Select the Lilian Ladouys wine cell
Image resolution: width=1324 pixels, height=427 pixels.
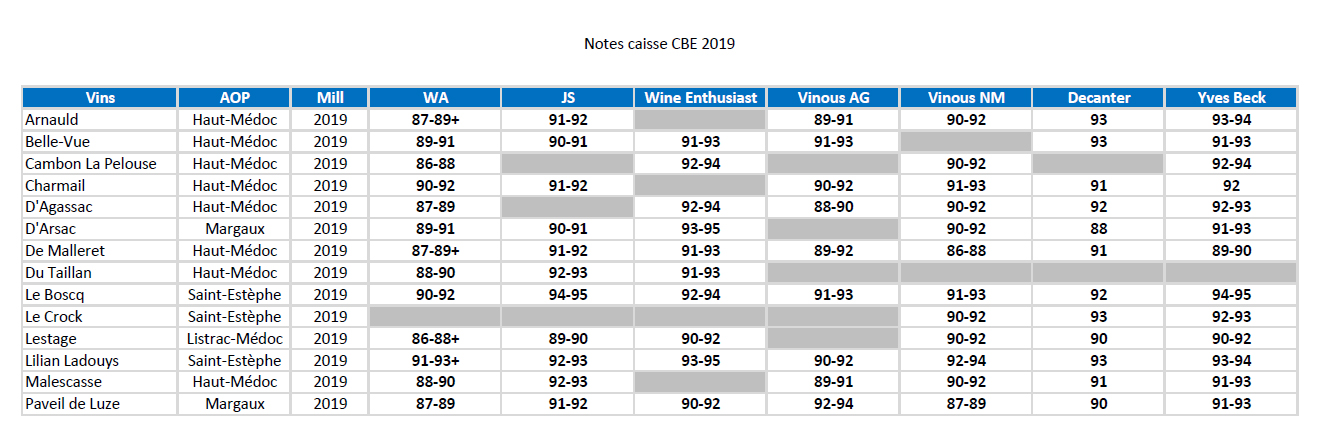[x=74, y=361]
